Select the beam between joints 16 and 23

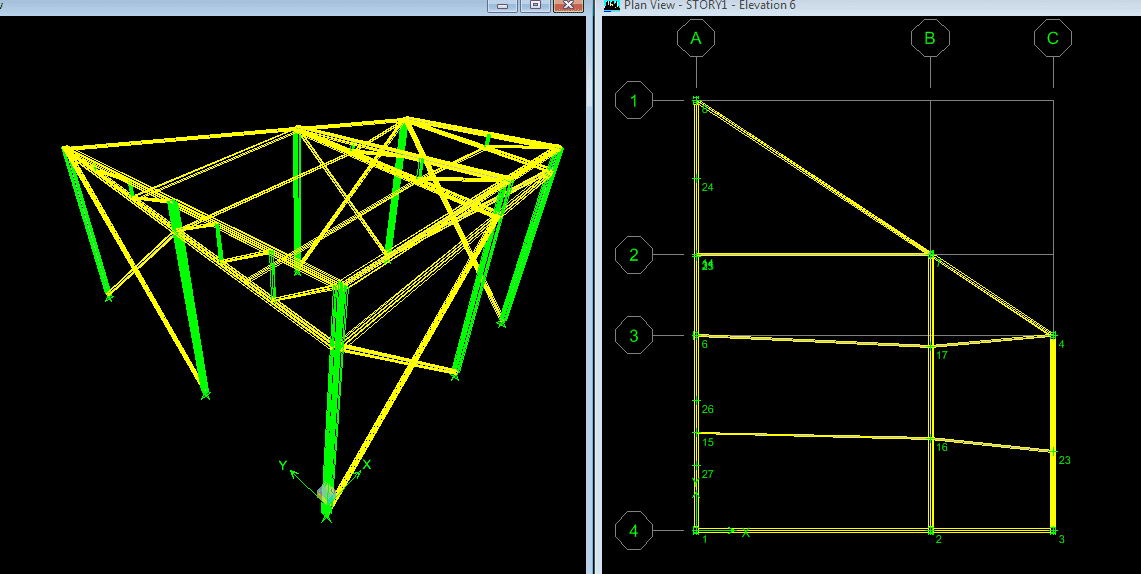point(991,445)
